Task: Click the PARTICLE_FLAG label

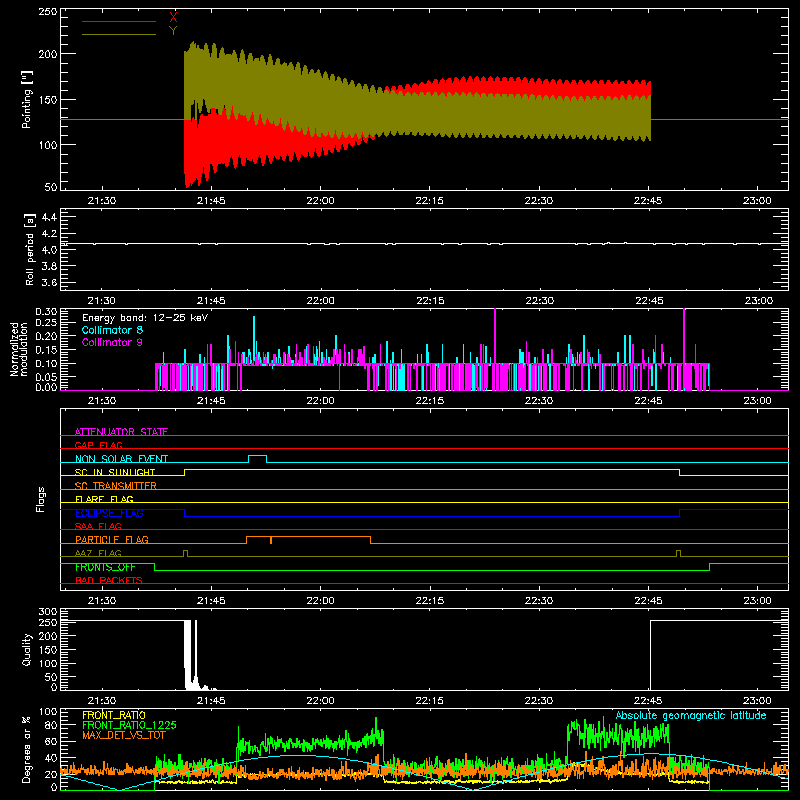Action: click(112, 539)
